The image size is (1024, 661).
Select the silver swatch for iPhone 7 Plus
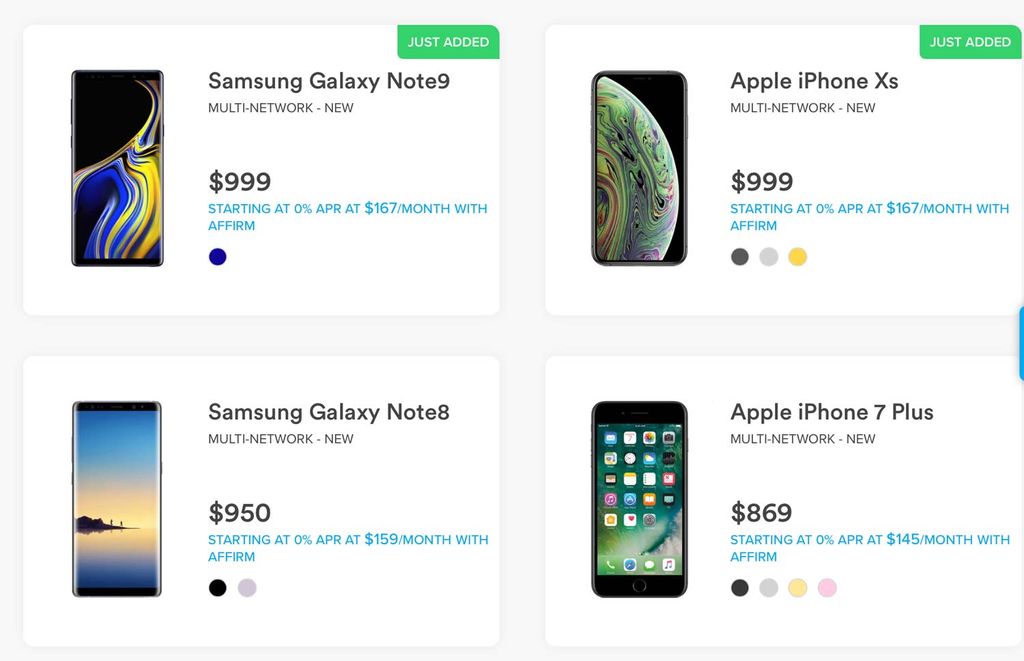click(768, 588)
